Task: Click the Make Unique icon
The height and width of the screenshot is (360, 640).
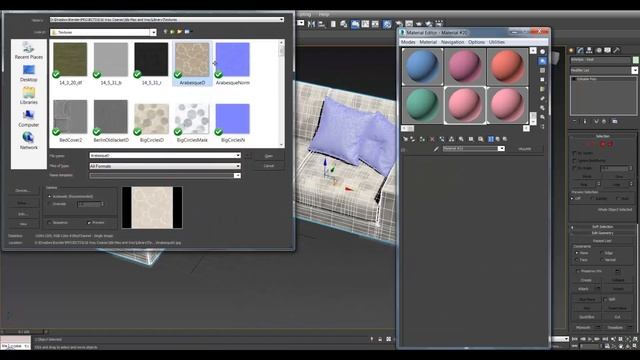Action: pos(451,139)
